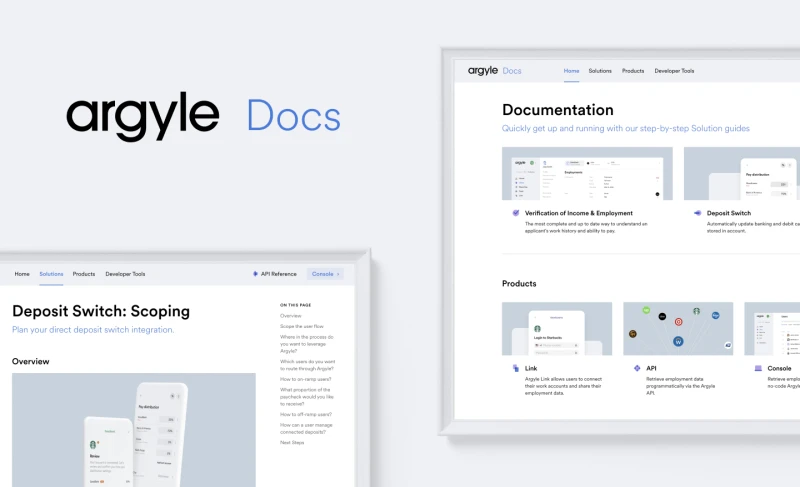Screen dimensions: 800x487
Task: Open API product thumbnail
Action: tap(678, 328)
